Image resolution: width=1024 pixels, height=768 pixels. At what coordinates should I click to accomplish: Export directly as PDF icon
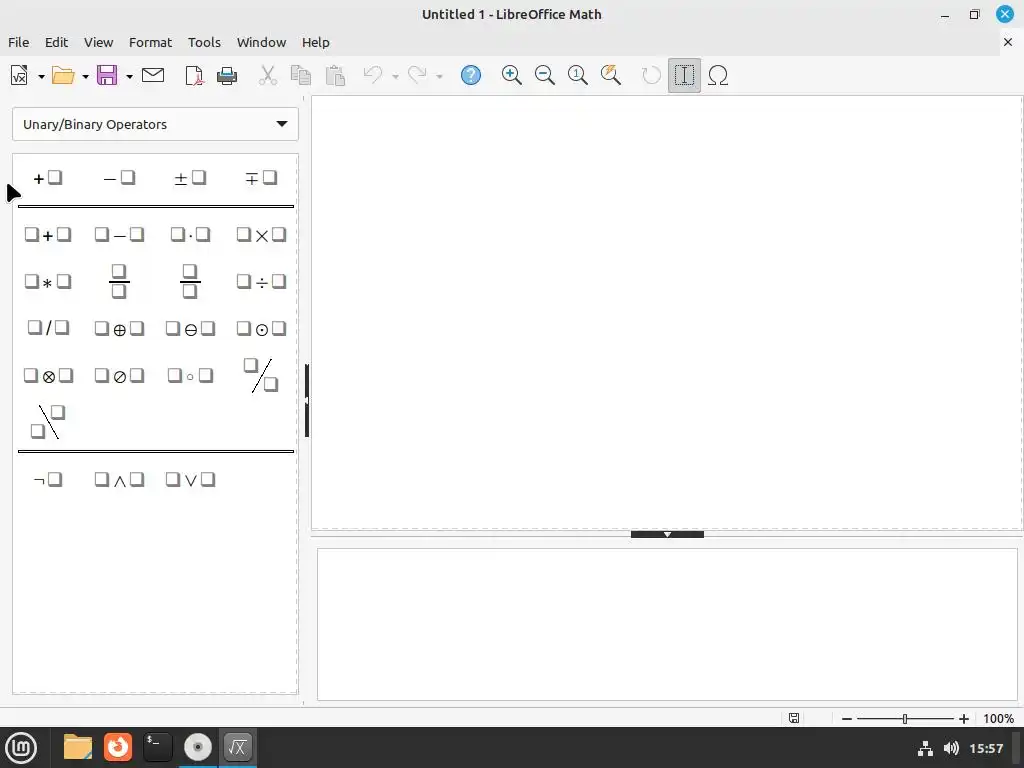point(194,75)
